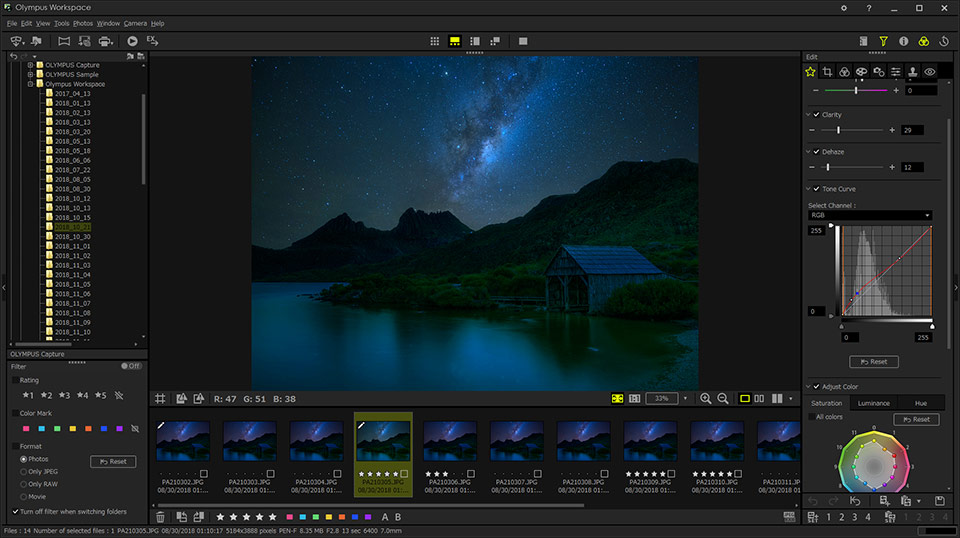Click the zoom in magnifier icon
Image resolution: width=960 pixels, height=538 pixels.
tap(705, 398)
